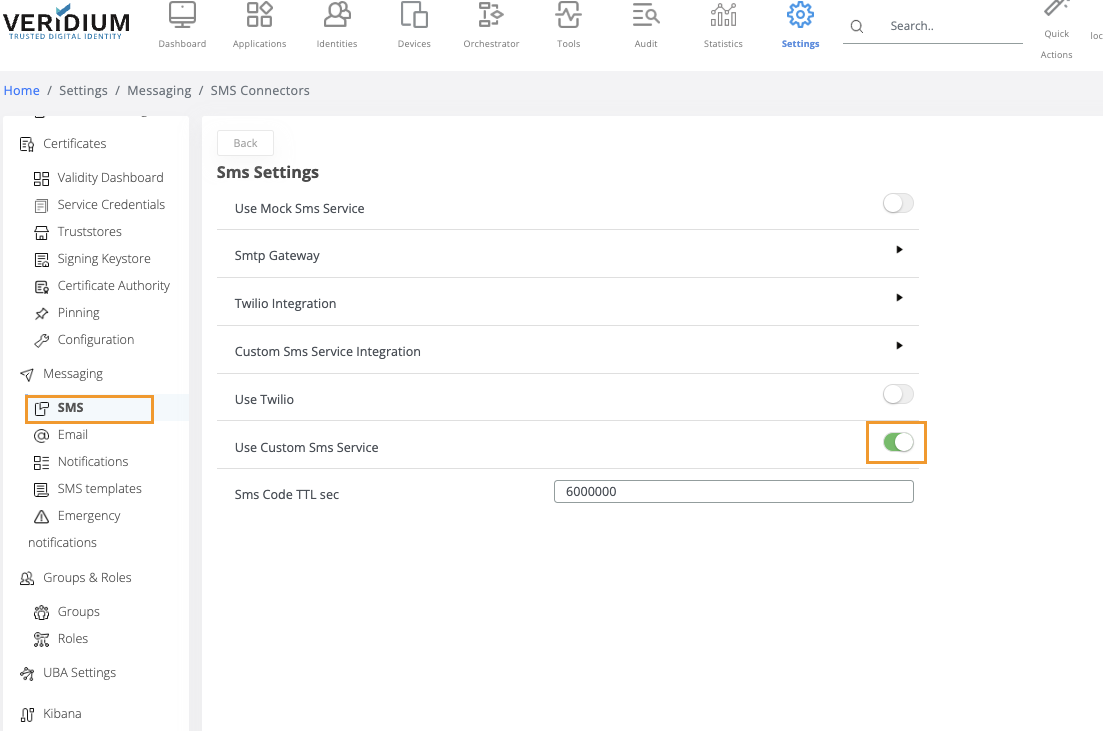Click the Sms Code TTL sec field
The height and width of the screenshot is (731, 1103).
point(733,492)
